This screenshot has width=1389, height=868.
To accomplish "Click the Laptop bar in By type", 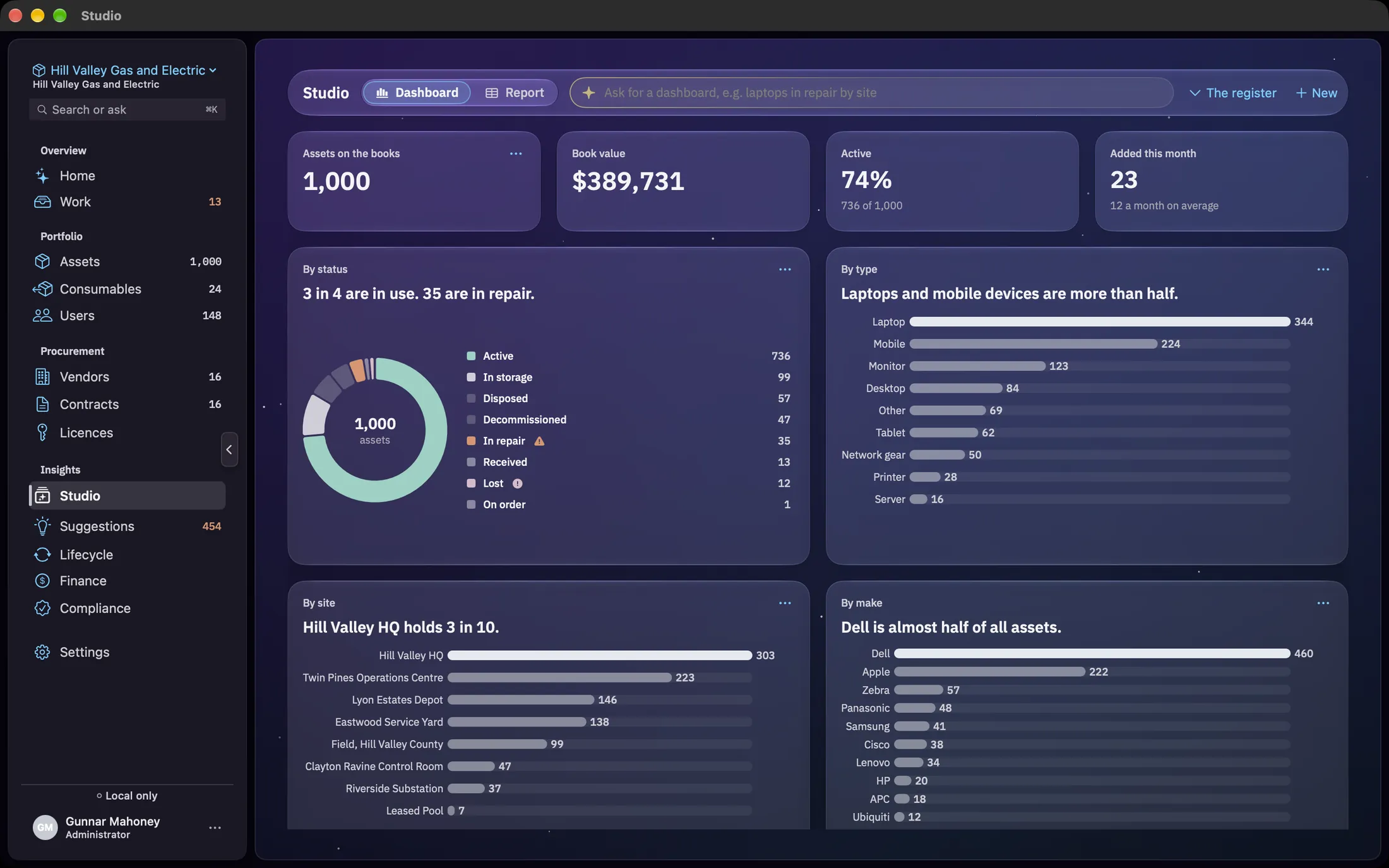I will coord(1100,322).
